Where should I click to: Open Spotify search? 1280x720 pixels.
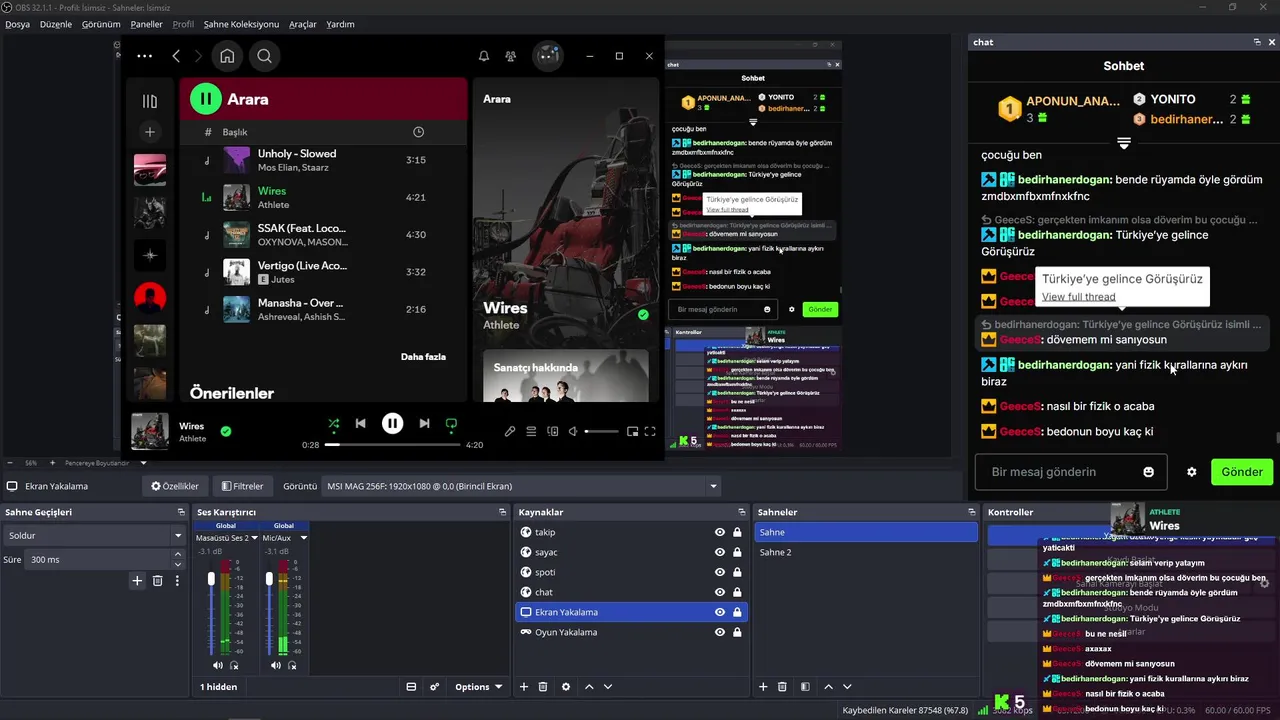click(x=264, y=56)
